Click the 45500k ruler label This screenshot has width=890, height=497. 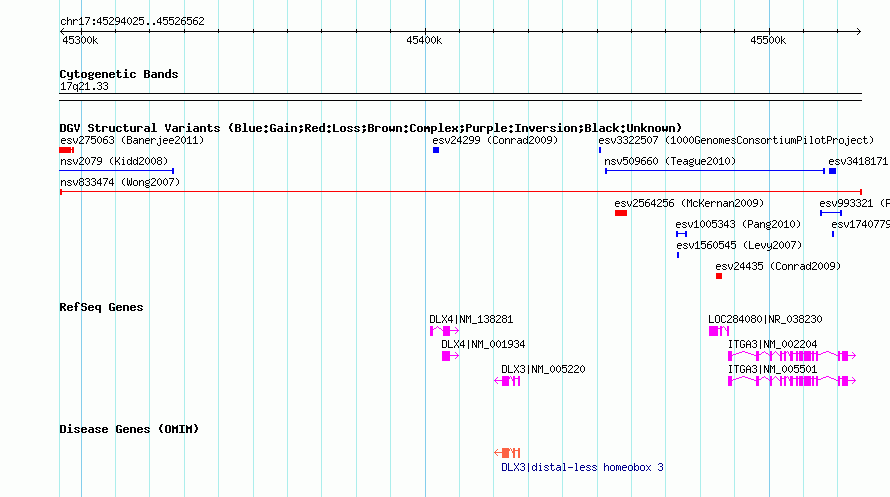pos(768,40)
